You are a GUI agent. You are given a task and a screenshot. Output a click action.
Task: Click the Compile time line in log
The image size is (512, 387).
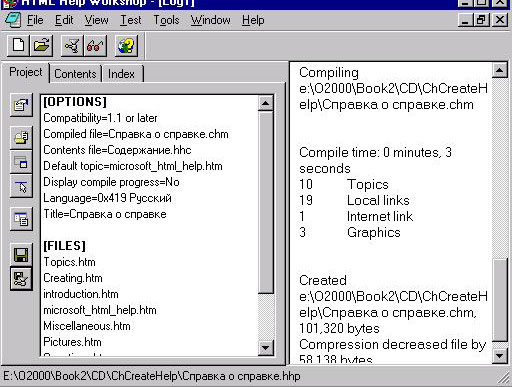[x=375, y=160]
